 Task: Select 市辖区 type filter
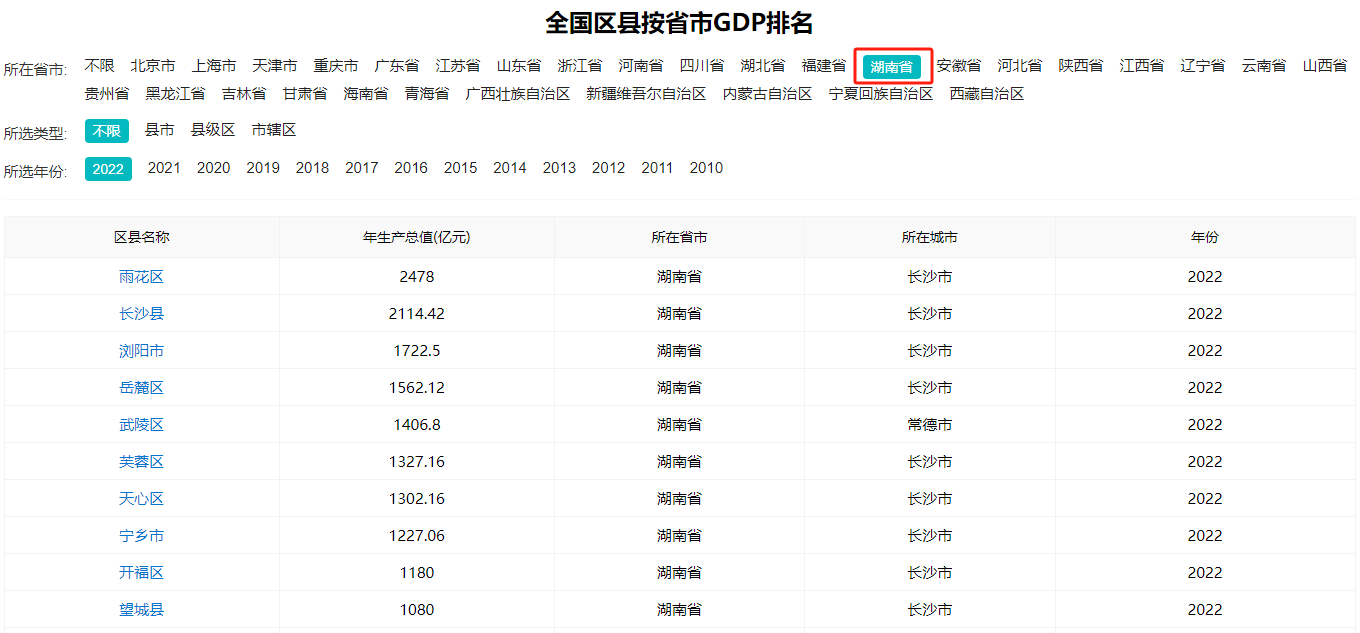click(x=274, y=130)
